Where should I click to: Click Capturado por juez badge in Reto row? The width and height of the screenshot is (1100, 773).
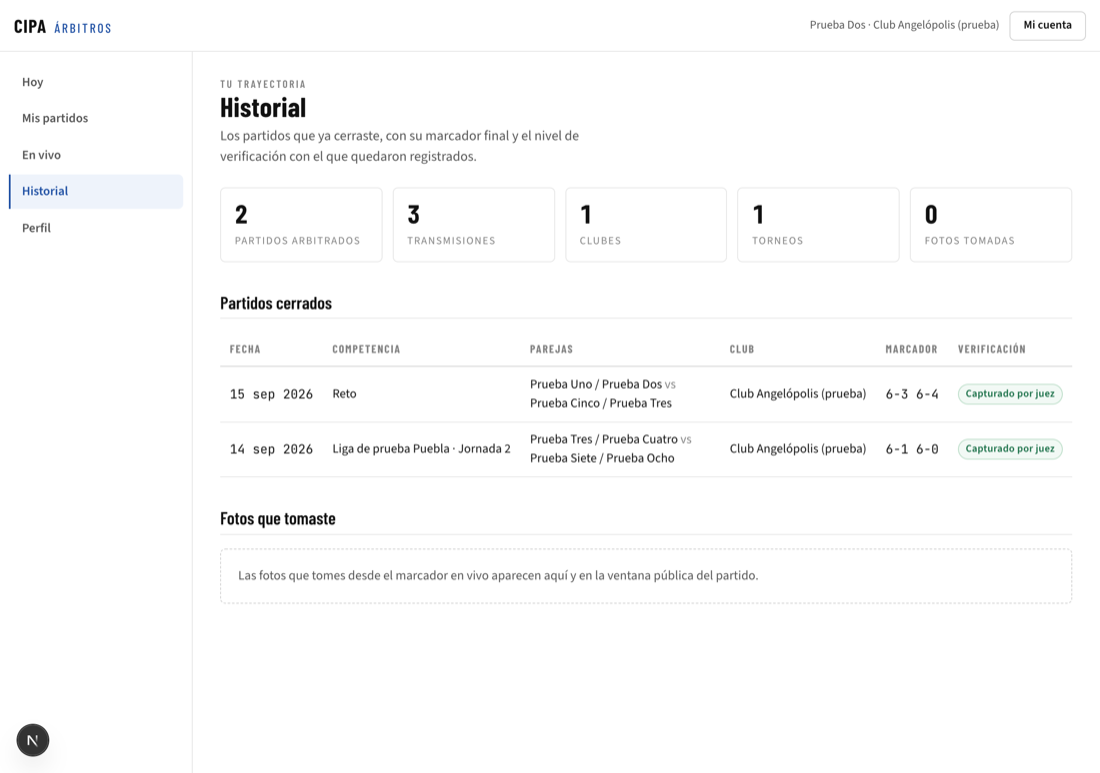pyautogui.click(x=1010, y=394)
